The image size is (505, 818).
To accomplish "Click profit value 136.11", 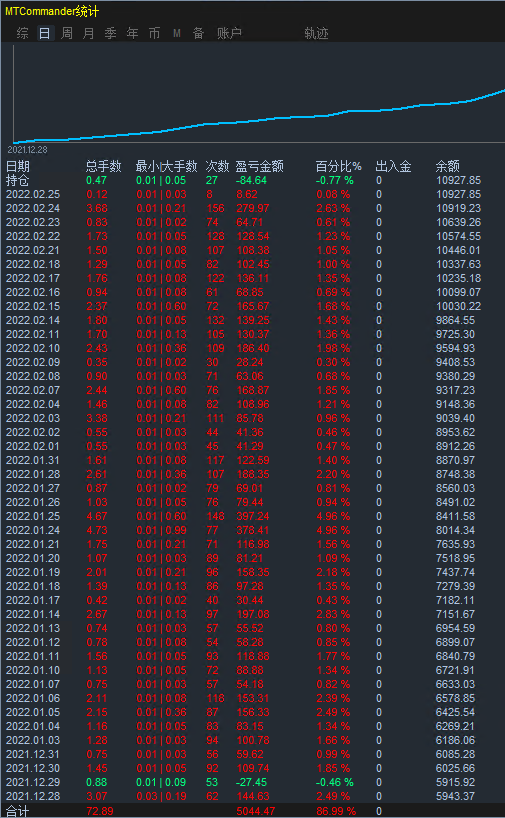I will pos(253,278).
